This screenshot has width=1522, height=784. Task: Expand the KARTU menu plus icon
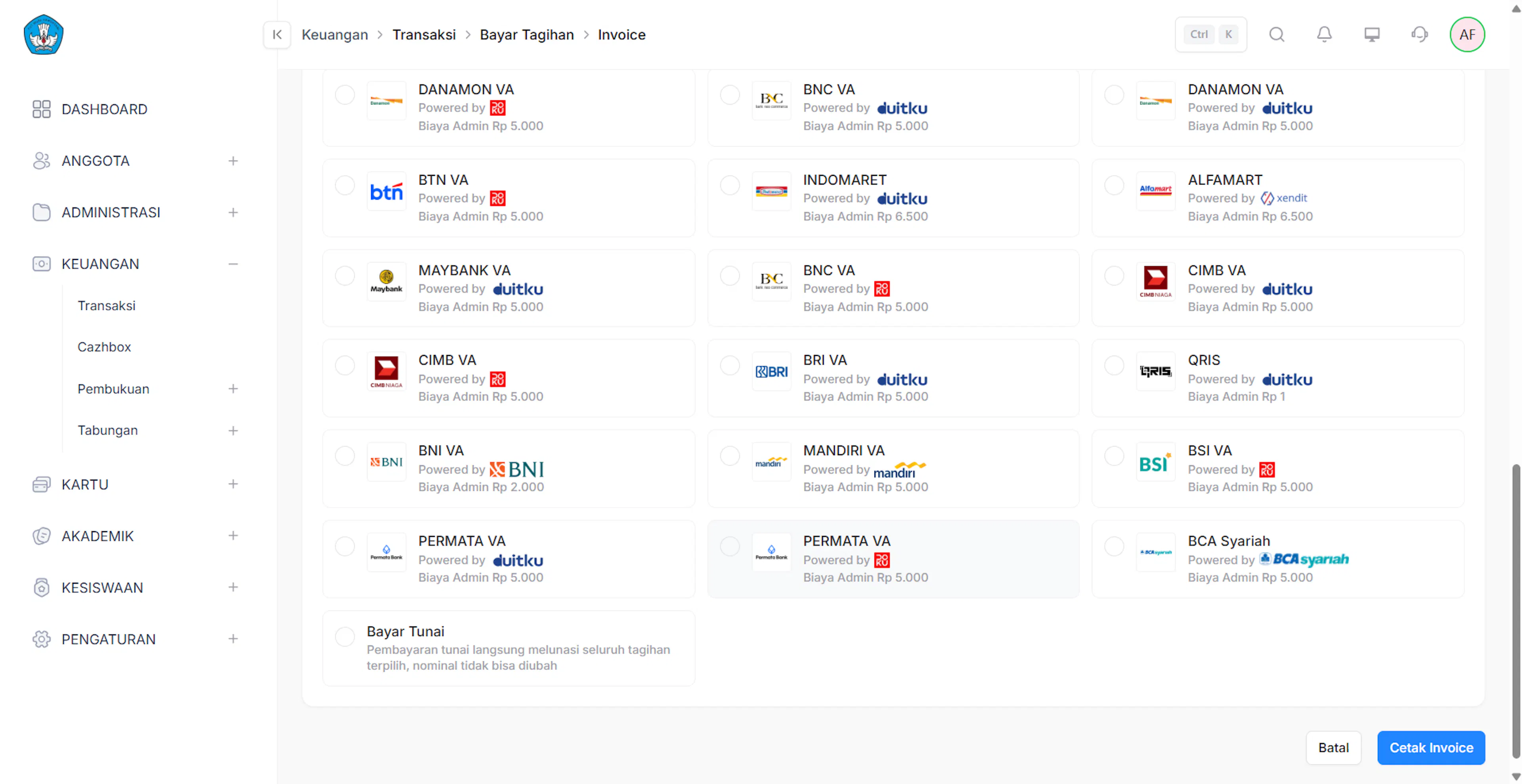(233, 484)
